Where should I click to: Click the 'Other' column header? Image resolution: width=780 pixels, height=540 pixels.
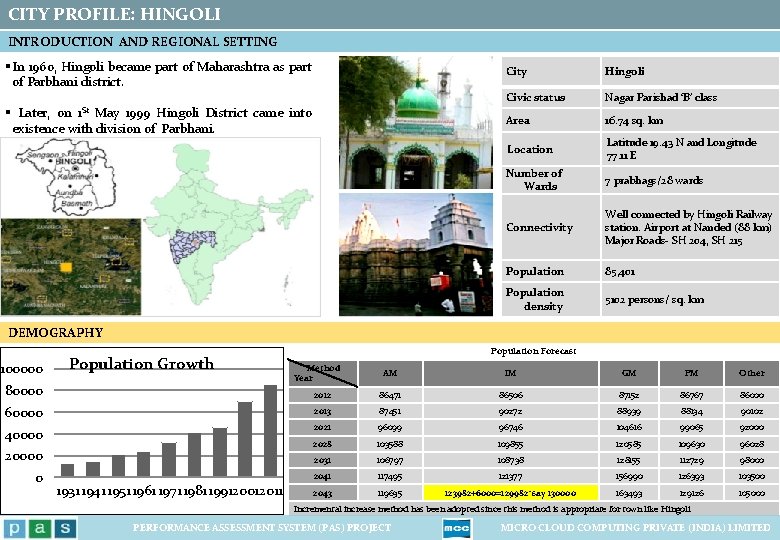tap(752, 373)
